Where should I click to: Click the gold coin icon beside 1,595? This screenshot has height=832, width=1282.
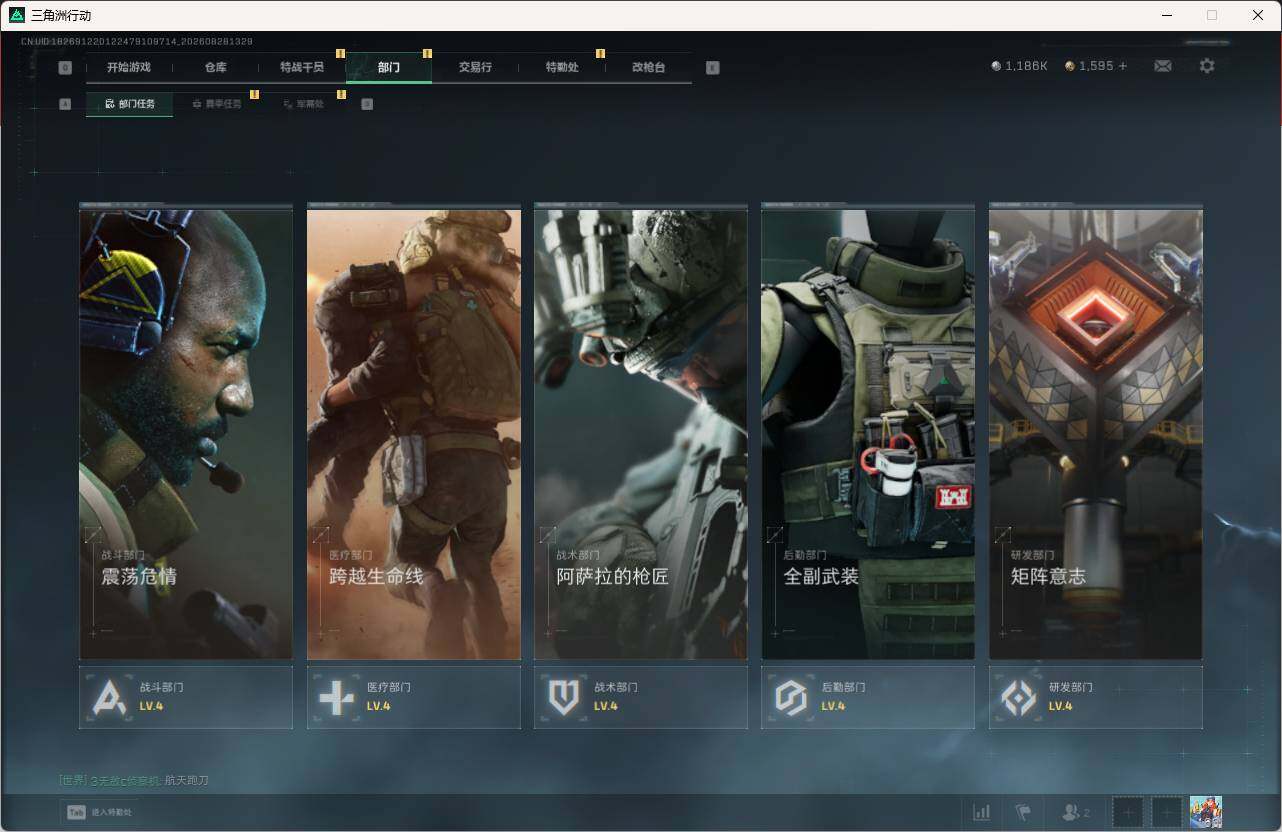1070,66
